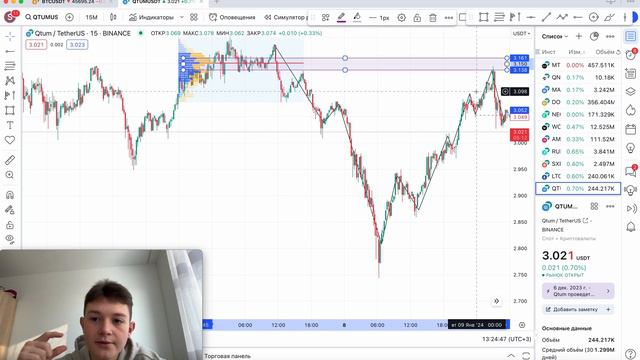Sort watchlist by Объём column

coord(604,52)
